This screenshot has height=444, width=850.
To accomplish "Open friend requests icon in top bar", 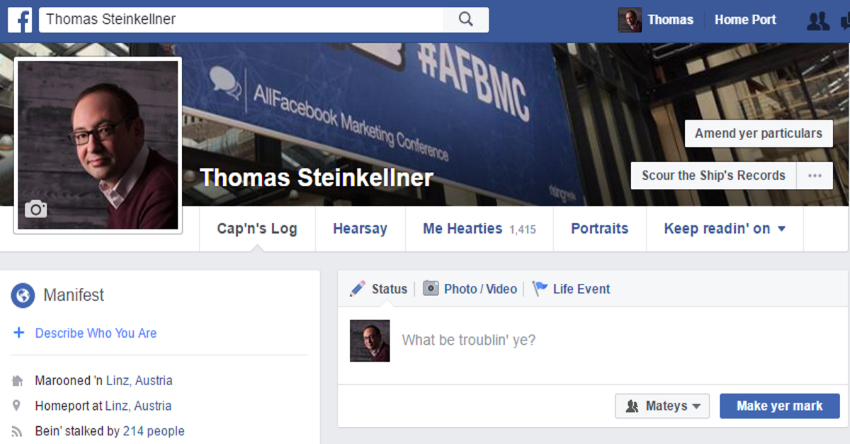I will [817, 20].
